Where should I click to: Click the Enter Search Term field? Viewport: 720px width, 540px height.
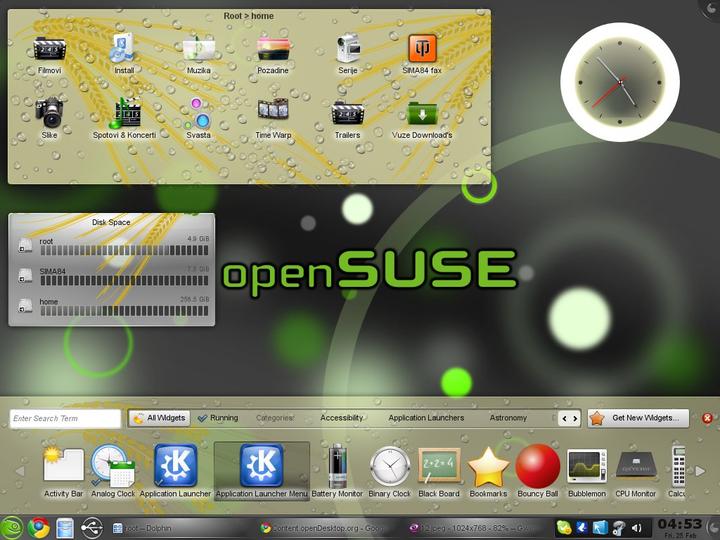tap(65, 418)
